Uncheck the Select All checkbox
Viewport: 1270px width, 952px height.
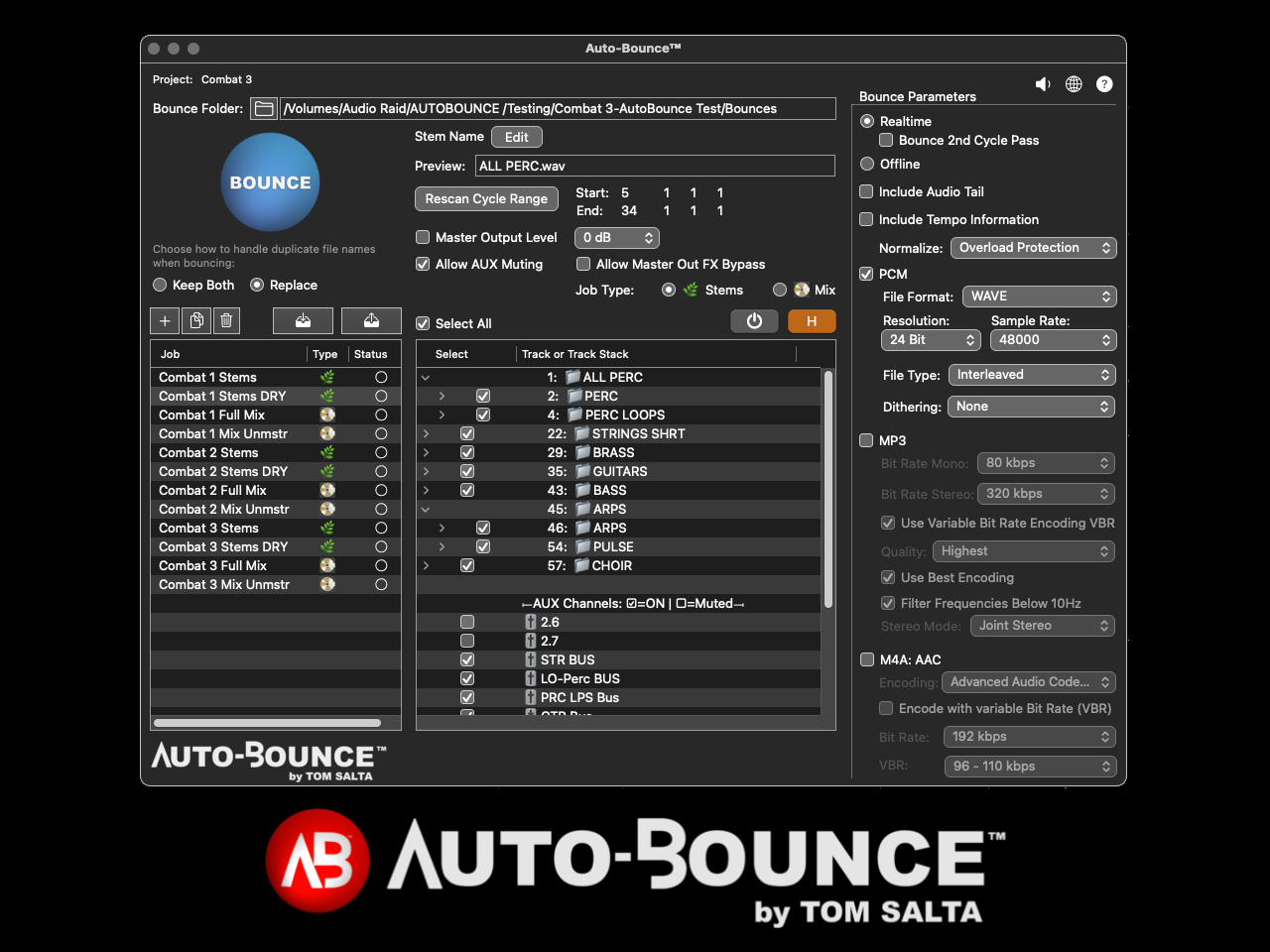423,324
